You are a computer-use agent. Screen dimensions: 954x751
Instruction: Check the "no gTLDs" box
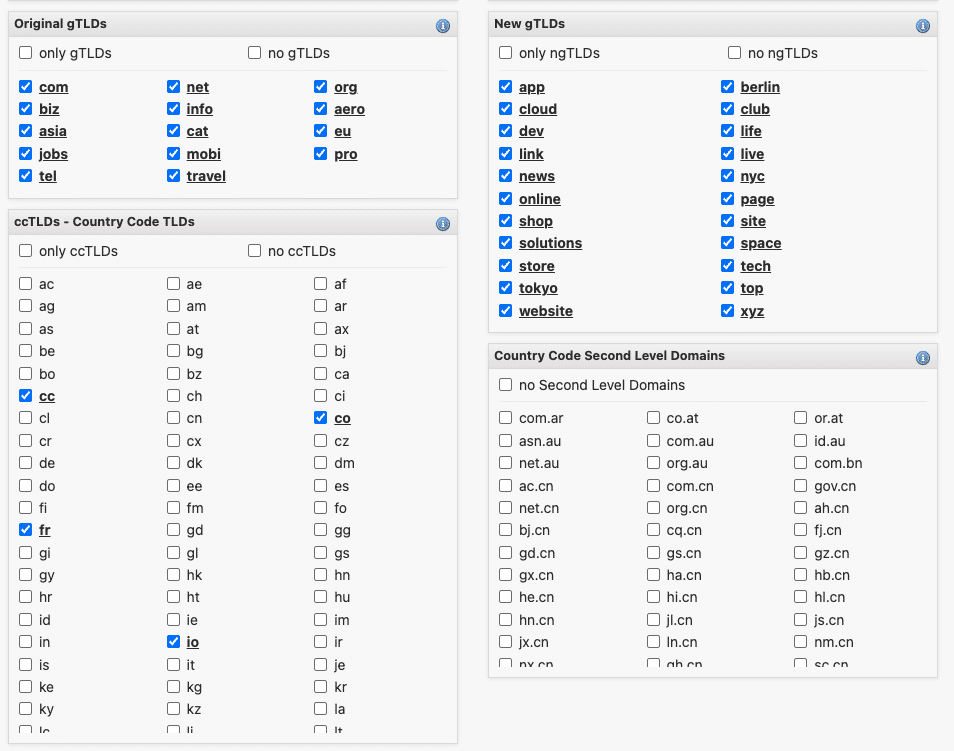tap(254, 53)
